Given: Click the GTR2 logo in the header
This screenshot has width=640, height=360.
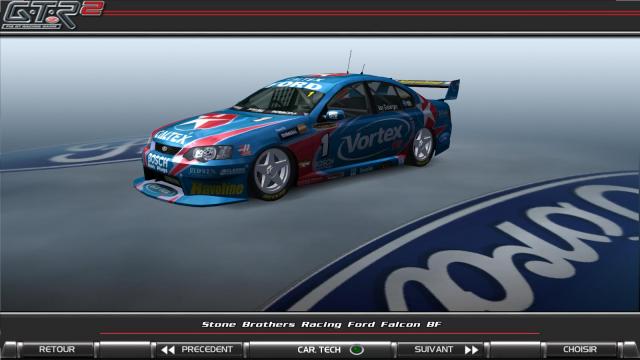Looking at the screenshot, I should 52,15.
